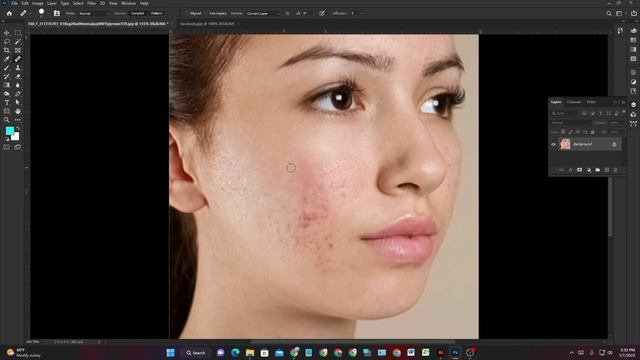Open the Edit Toolbar three-dots menu
The height and width of the screenshot is (360, 640).
[18, 120]
